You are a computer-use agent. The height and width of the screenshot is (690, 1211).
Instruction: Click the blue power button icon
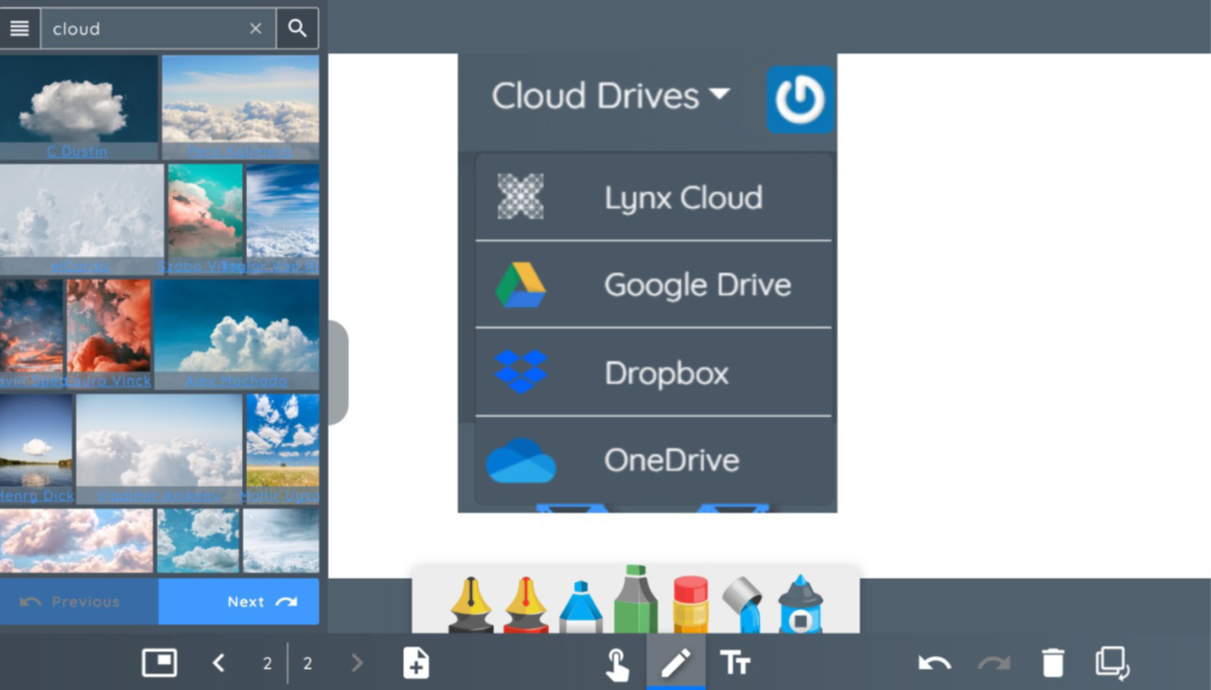click(800, 100)
